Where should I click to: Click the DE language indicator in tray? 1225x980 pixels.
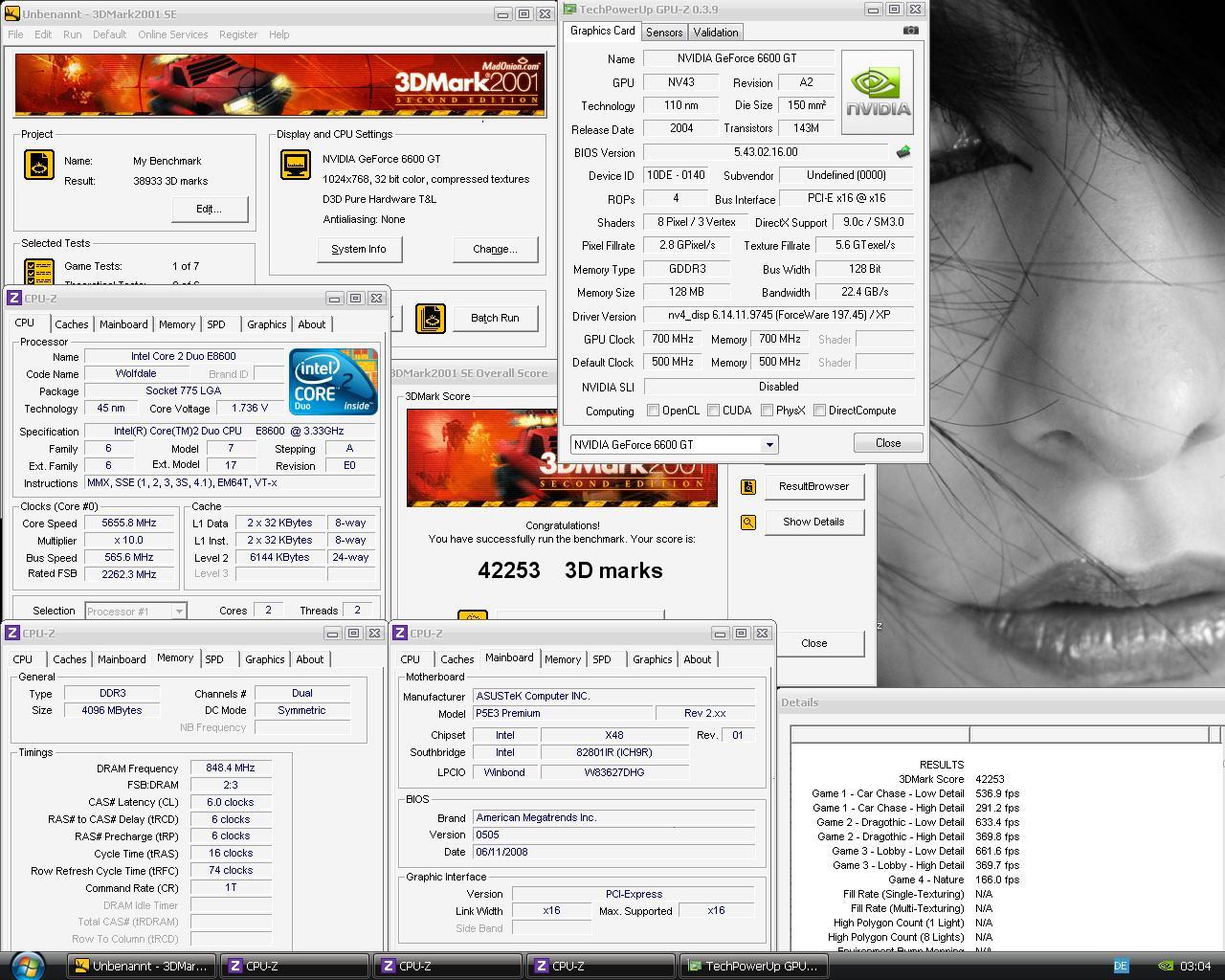tap(1122, 966)
